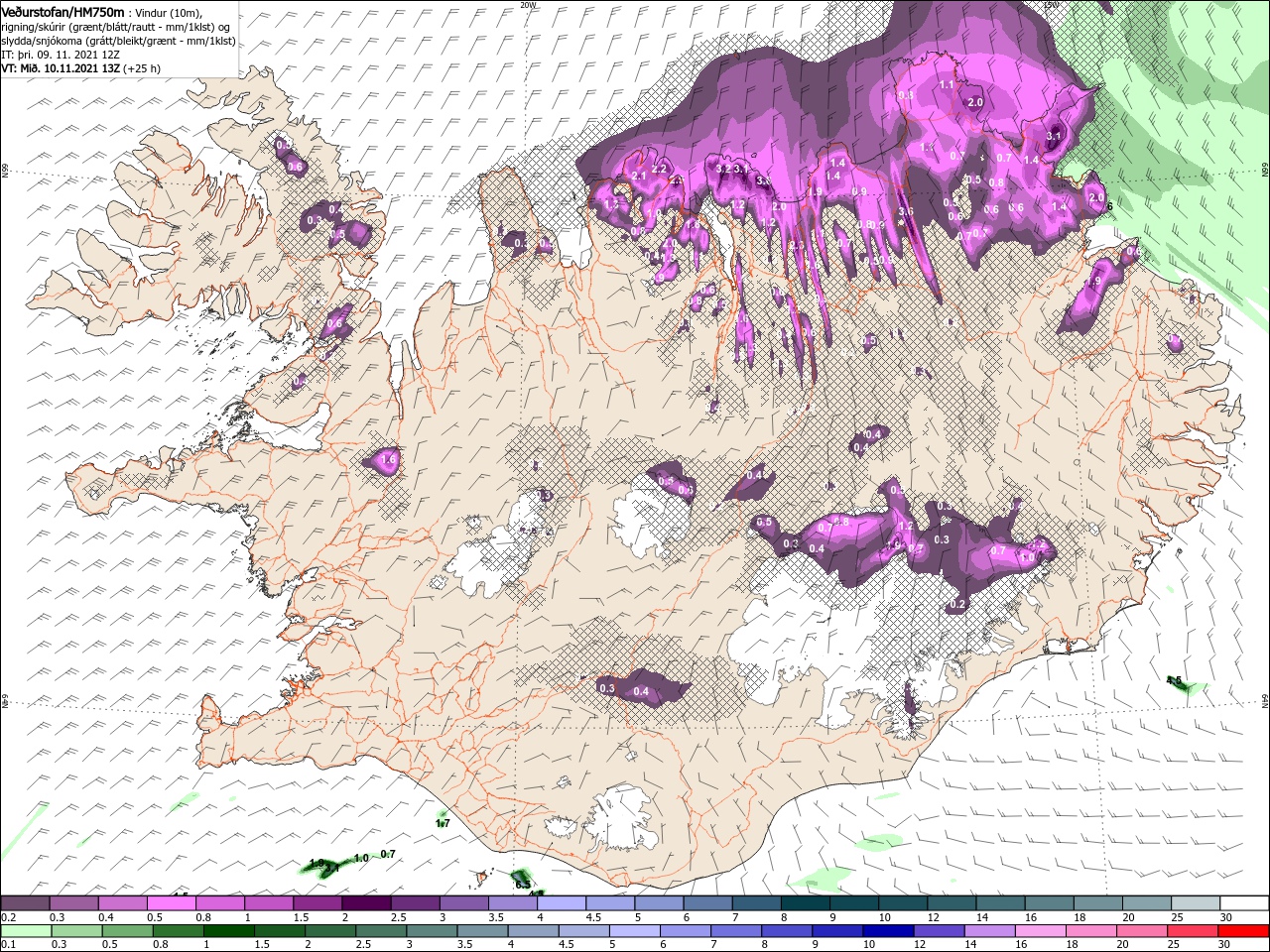Screen dimensions: 1270x952
Task: Select the bright red swatch labeled 30
Action: [1243, 931]
